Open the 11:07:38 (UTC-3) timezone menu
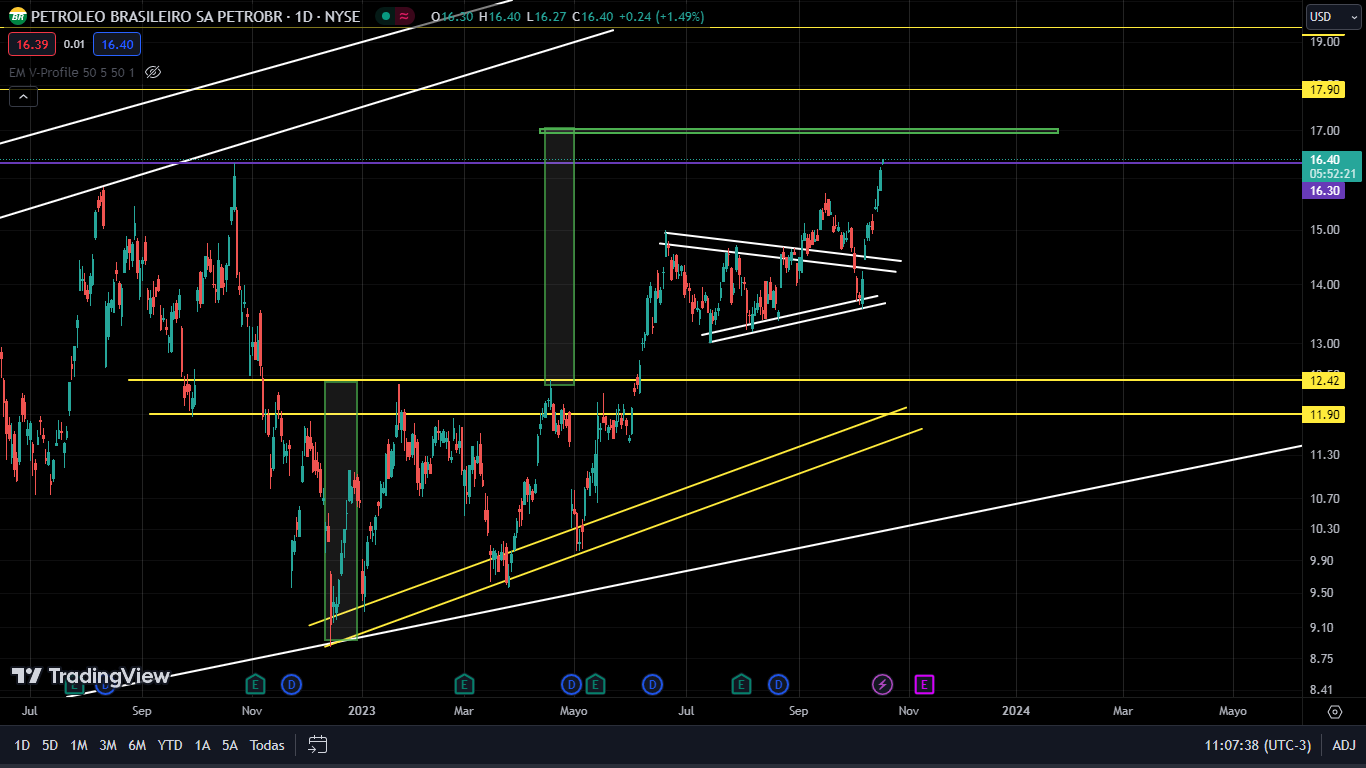 pos(1258,745)
